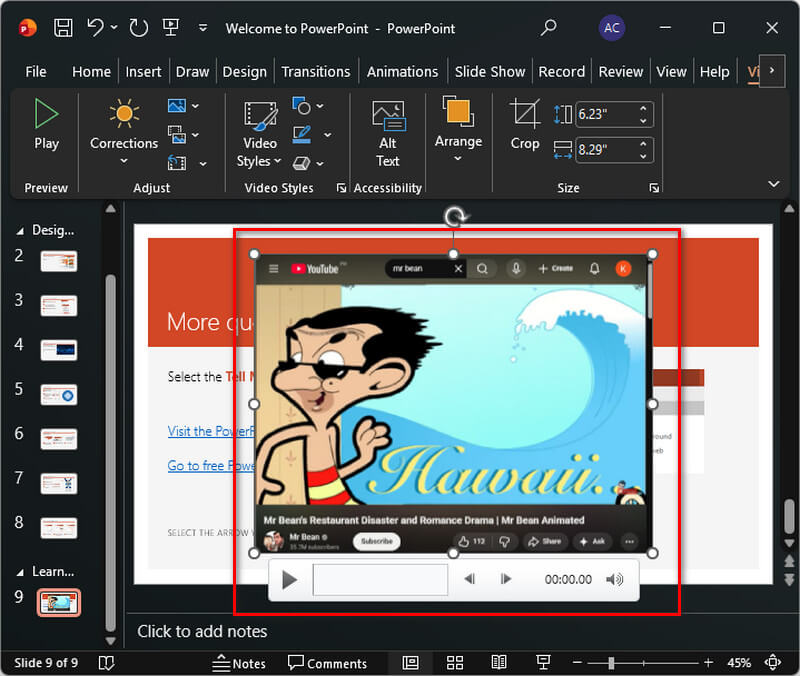Move forward 0.25 seconds in video
Image resolution: width=800 pixels, height=676 pixels.
pyautogui.click(x=506, y=579)
